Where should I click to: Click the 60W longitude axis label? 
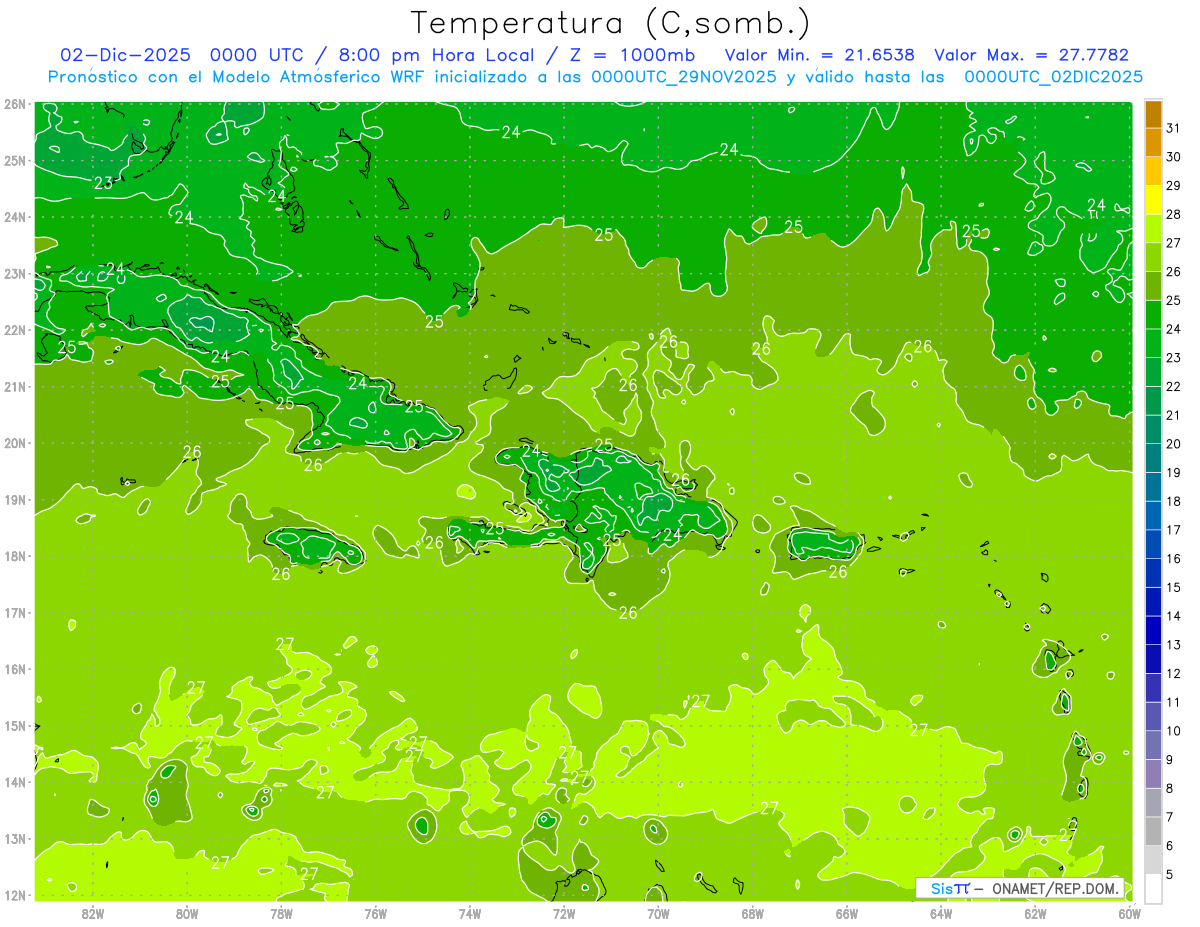coord(1129,912)
